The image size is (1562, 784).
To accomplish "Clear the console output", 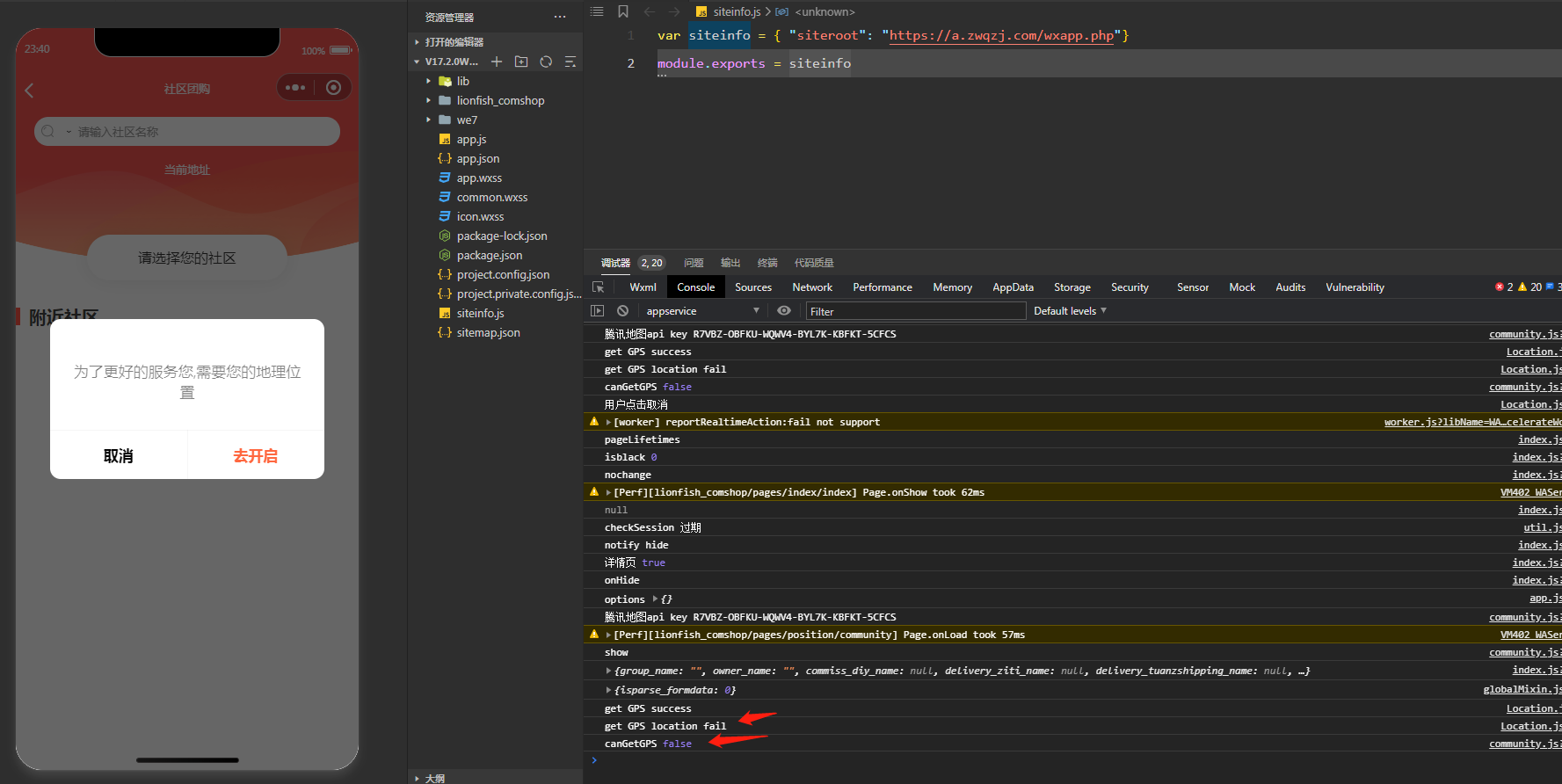I will (x=622, y=311).
